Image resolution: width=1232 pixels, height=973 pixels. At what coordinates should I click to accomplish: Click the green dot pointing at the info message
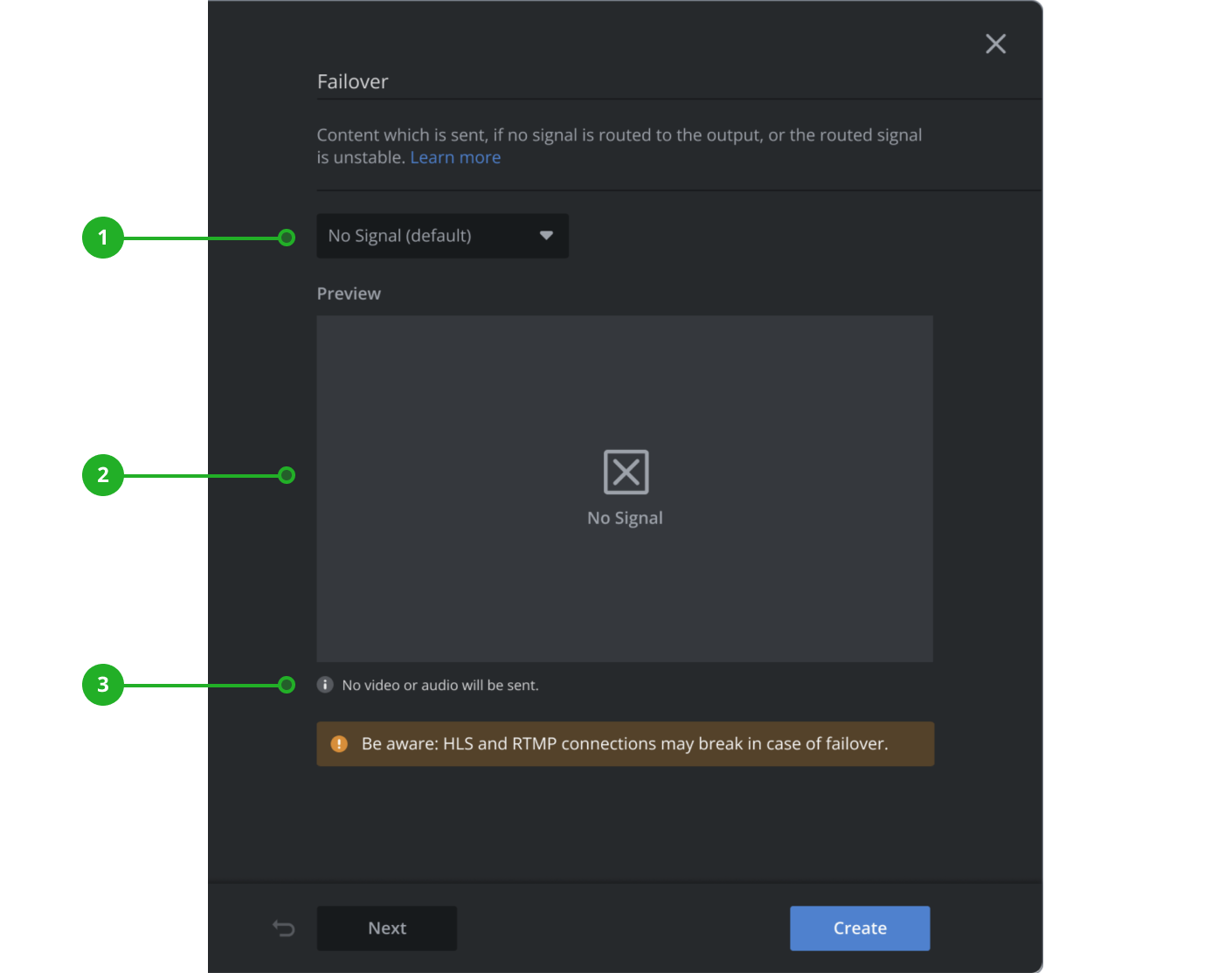coord(287,685)
